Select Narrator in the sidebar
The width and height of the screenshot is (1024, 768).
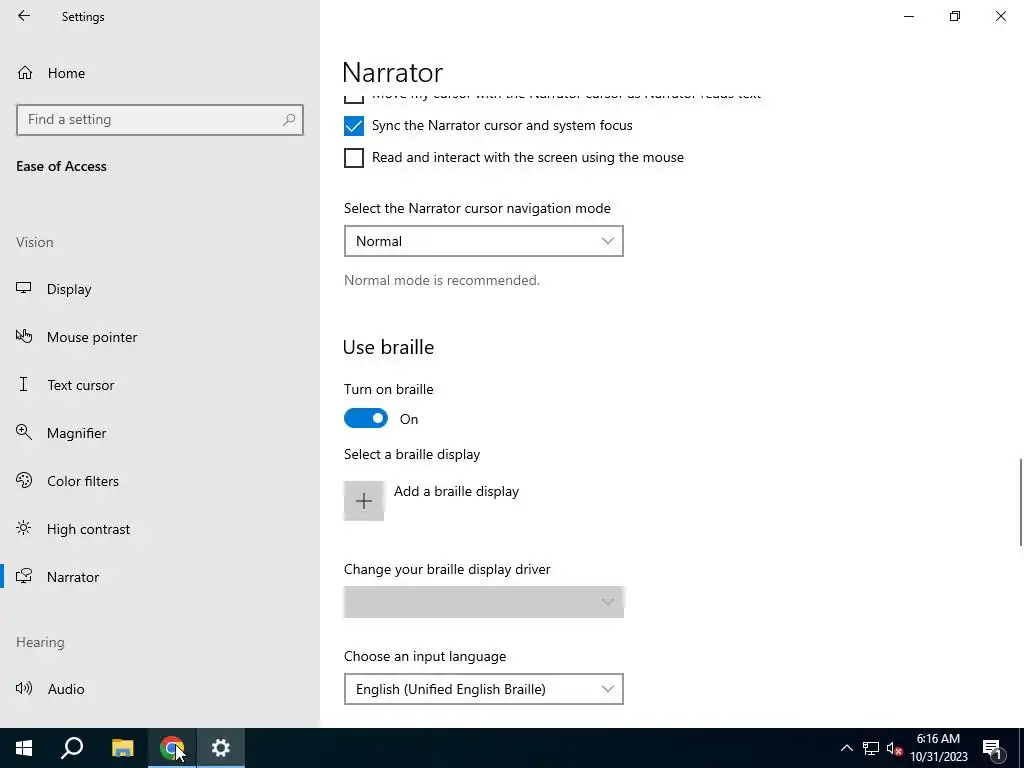[x=73, y=577]
